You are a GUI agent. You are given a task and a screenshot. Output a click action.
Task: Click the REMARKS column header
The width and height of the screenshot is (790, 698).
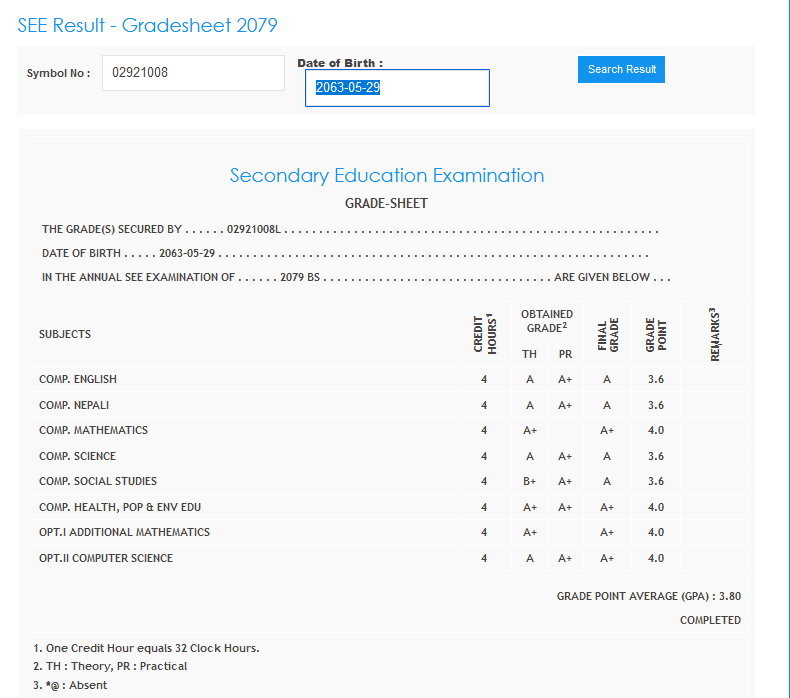(x=714, y=334)
